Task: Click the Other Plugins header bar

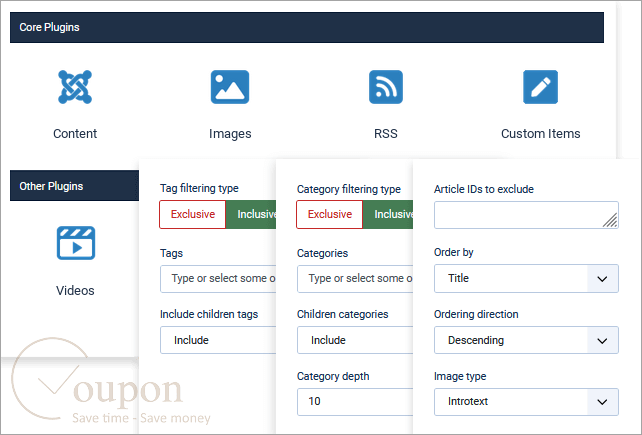Action: 75,186
